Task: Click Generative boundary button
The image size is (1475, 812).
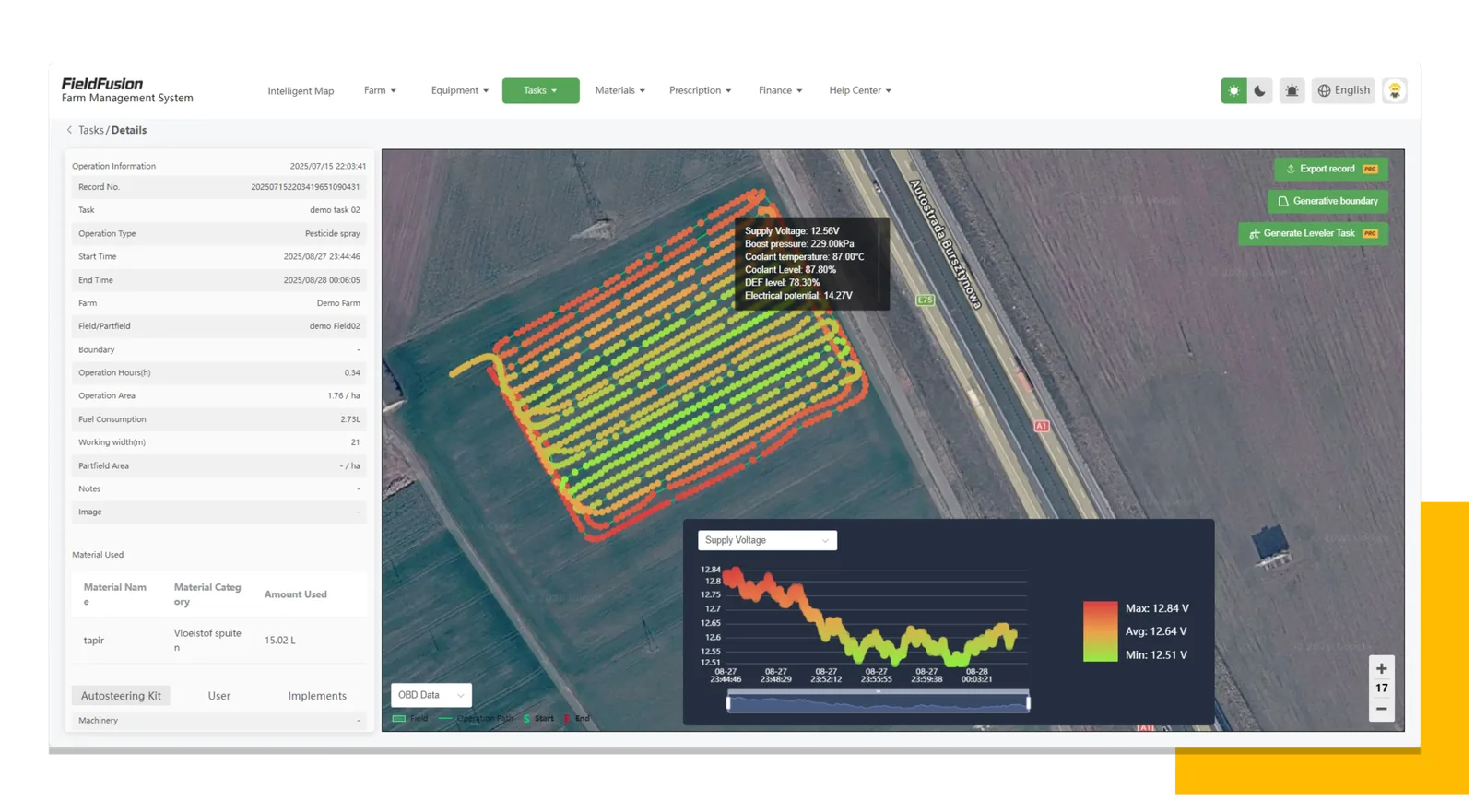Action: (x=1327, y=201)
